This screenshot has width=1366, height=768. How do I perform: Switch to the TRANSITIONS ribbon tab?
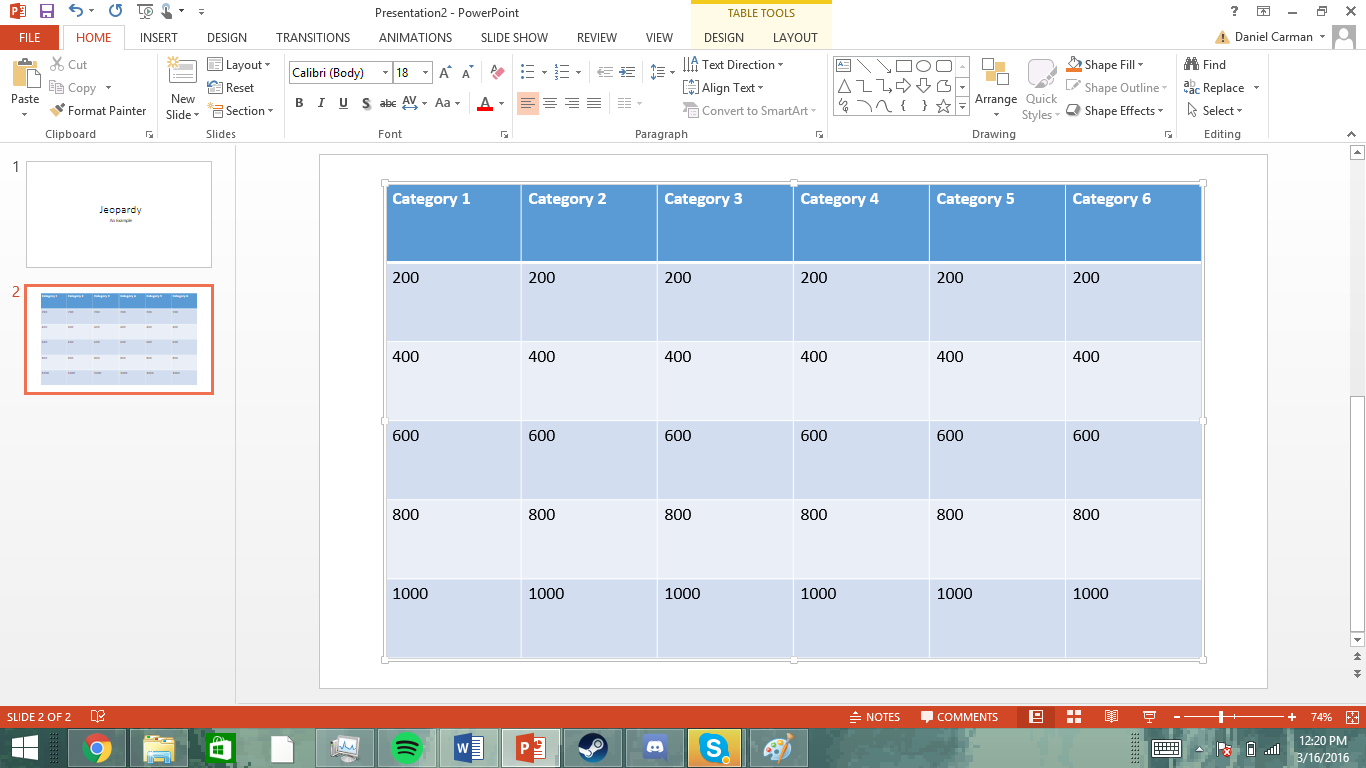point(313,38)
